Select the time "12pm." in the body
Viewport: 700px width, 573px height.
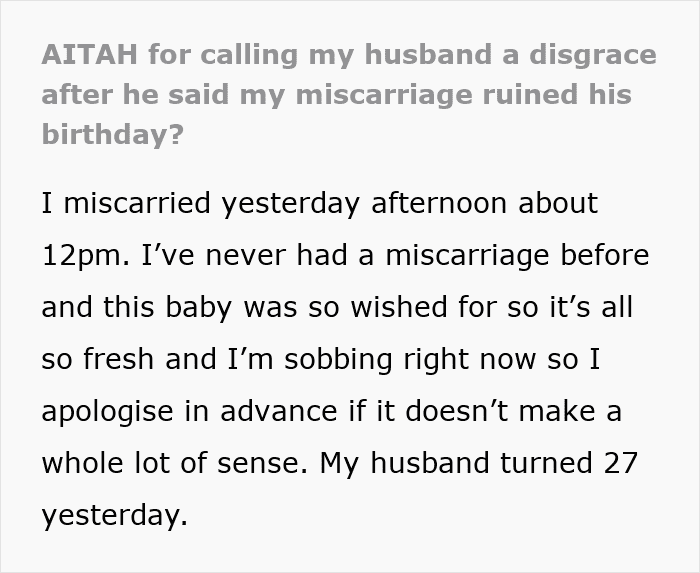[86, 256]
